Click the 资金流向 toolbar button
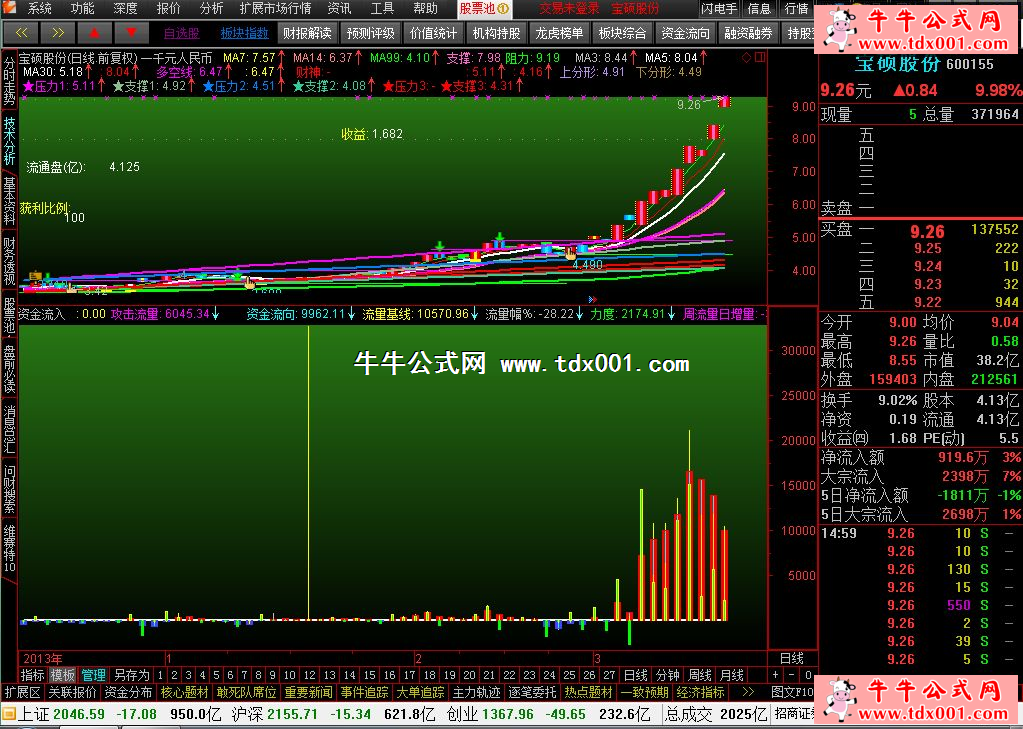The height and width of the screenshot is (729, 1023). click(685, 33)
